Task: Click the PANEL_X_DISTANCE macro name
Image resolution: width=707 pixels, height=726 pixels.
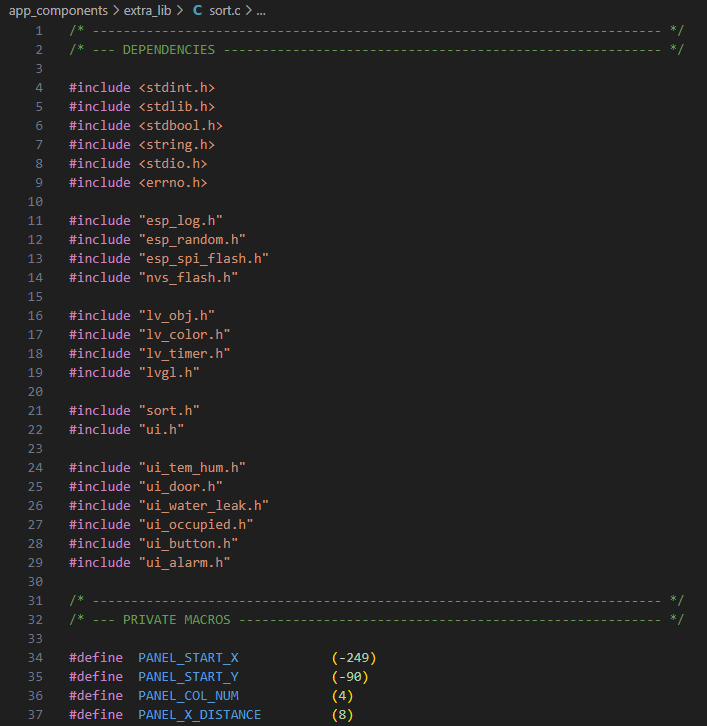Action: point(200,715)
